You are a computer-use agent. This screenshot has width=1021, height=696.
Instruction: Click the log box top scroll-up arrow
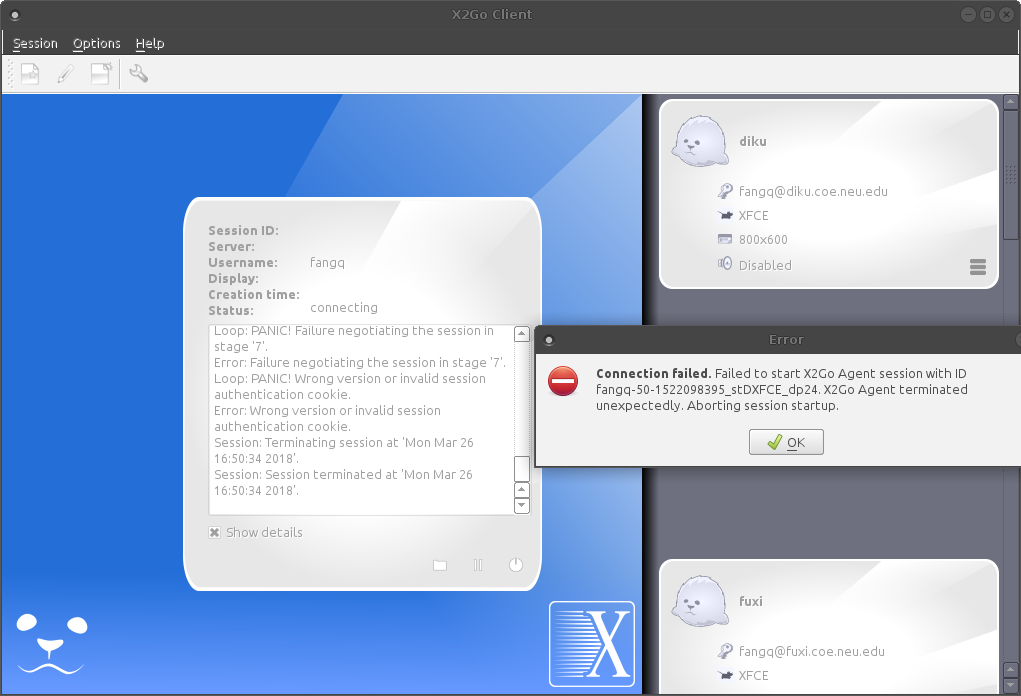(522, 334)
